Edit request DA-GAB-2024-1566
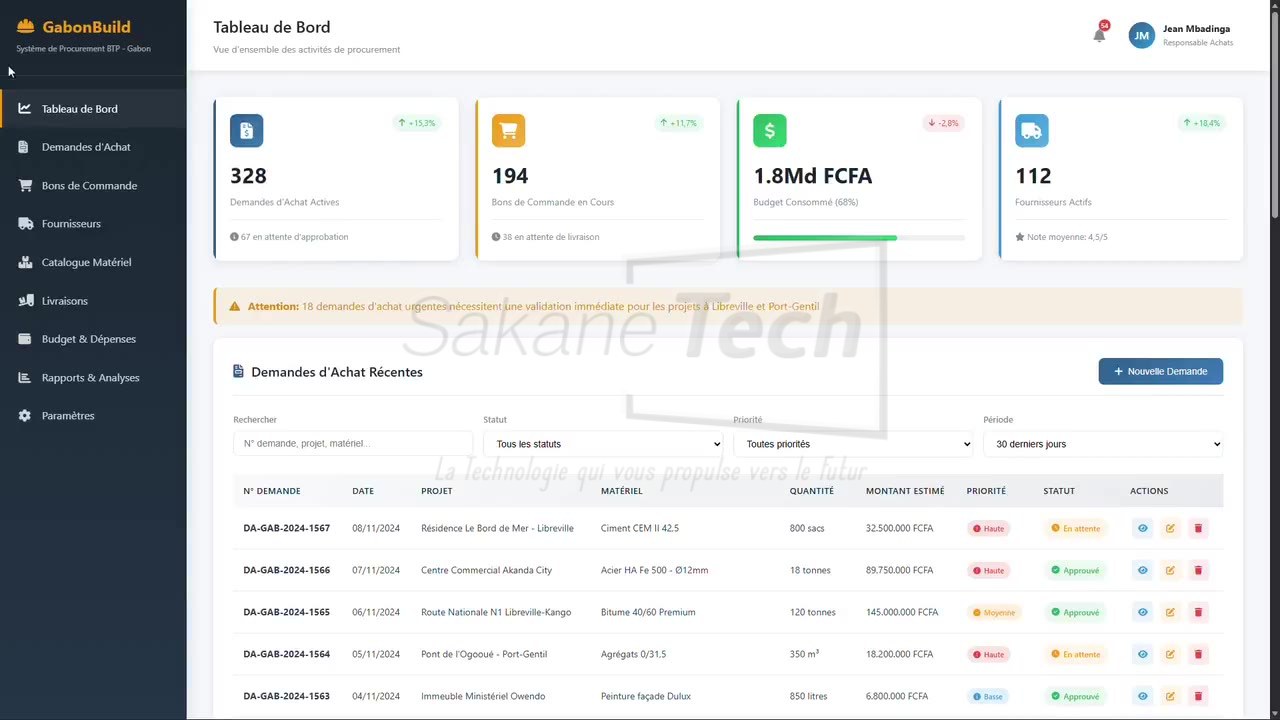The width and height of the screenshot is (1280, 720). click(x=1170, y=570)
